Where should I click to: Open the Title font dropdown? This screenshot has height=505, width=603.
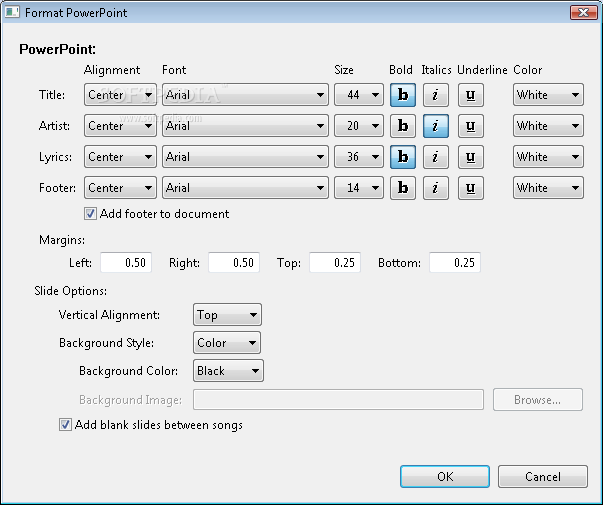pos(245,95)
